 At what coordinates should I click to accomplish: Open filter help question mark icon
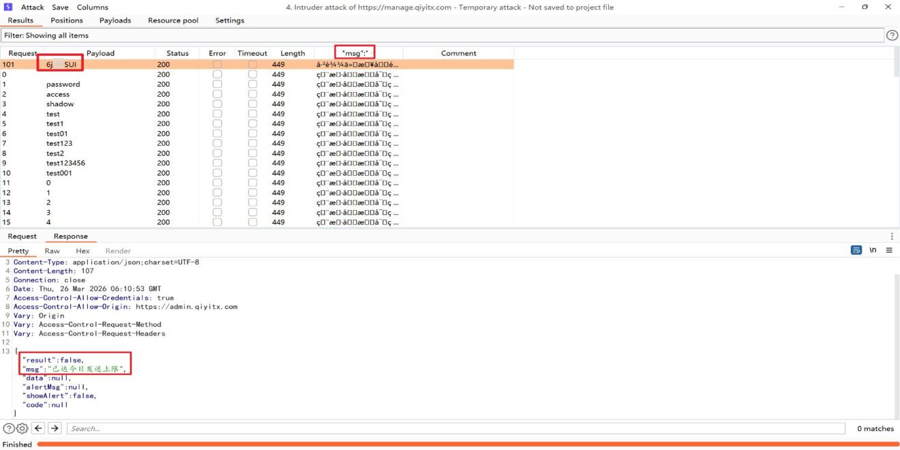pos(891,36)
